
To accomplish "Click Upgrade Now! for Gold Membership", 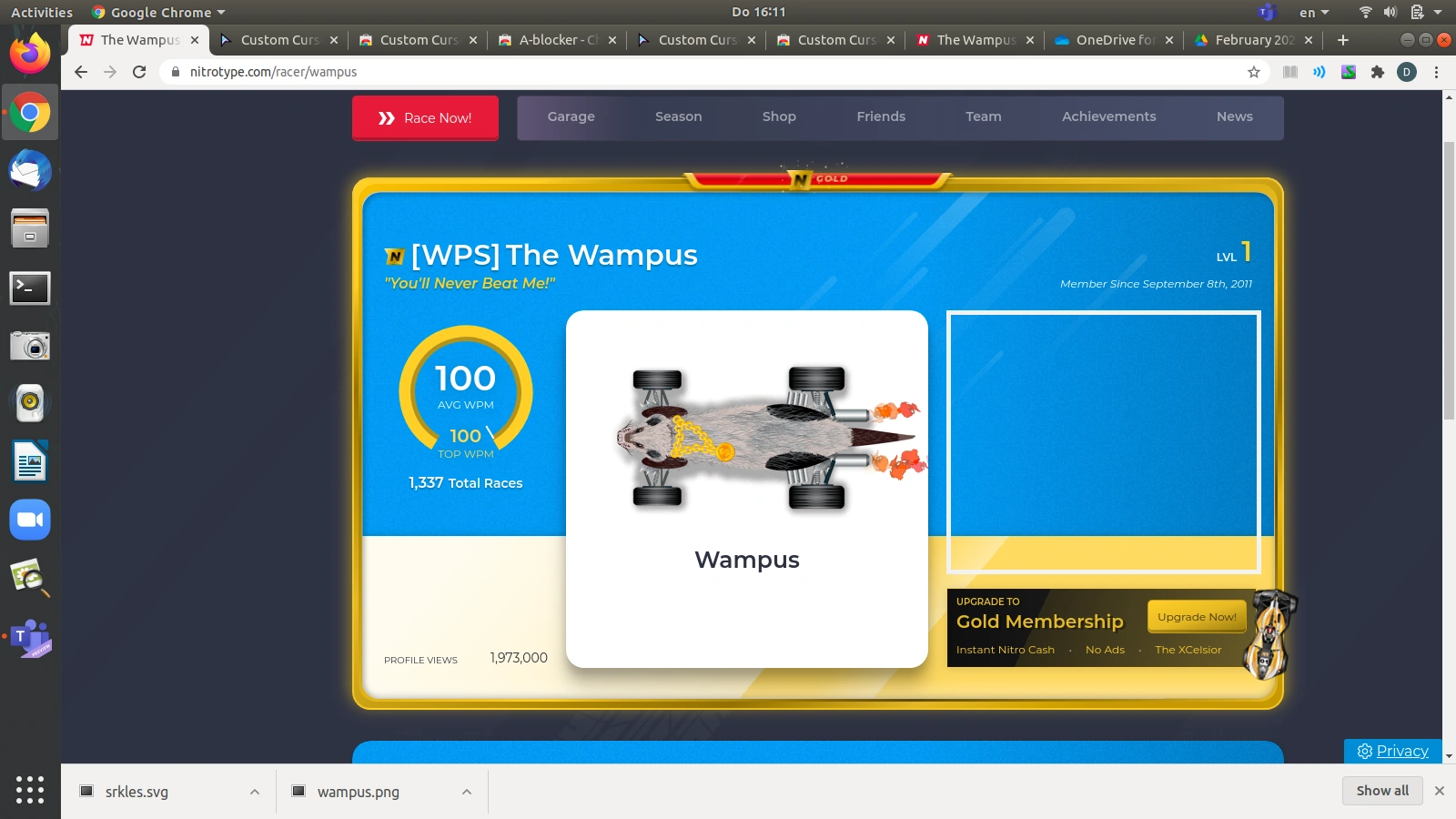I will tap(1196, 616).
